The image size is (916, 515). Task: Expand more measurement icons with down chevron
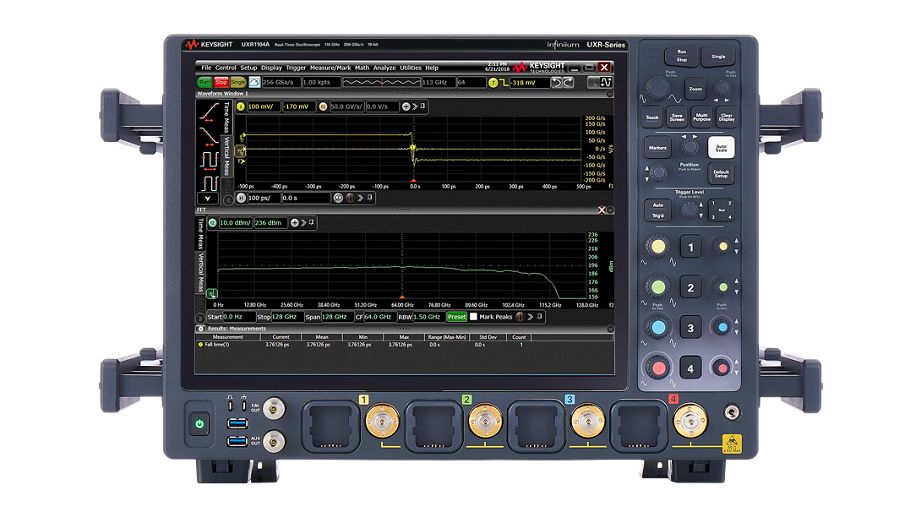pos(207,199)
